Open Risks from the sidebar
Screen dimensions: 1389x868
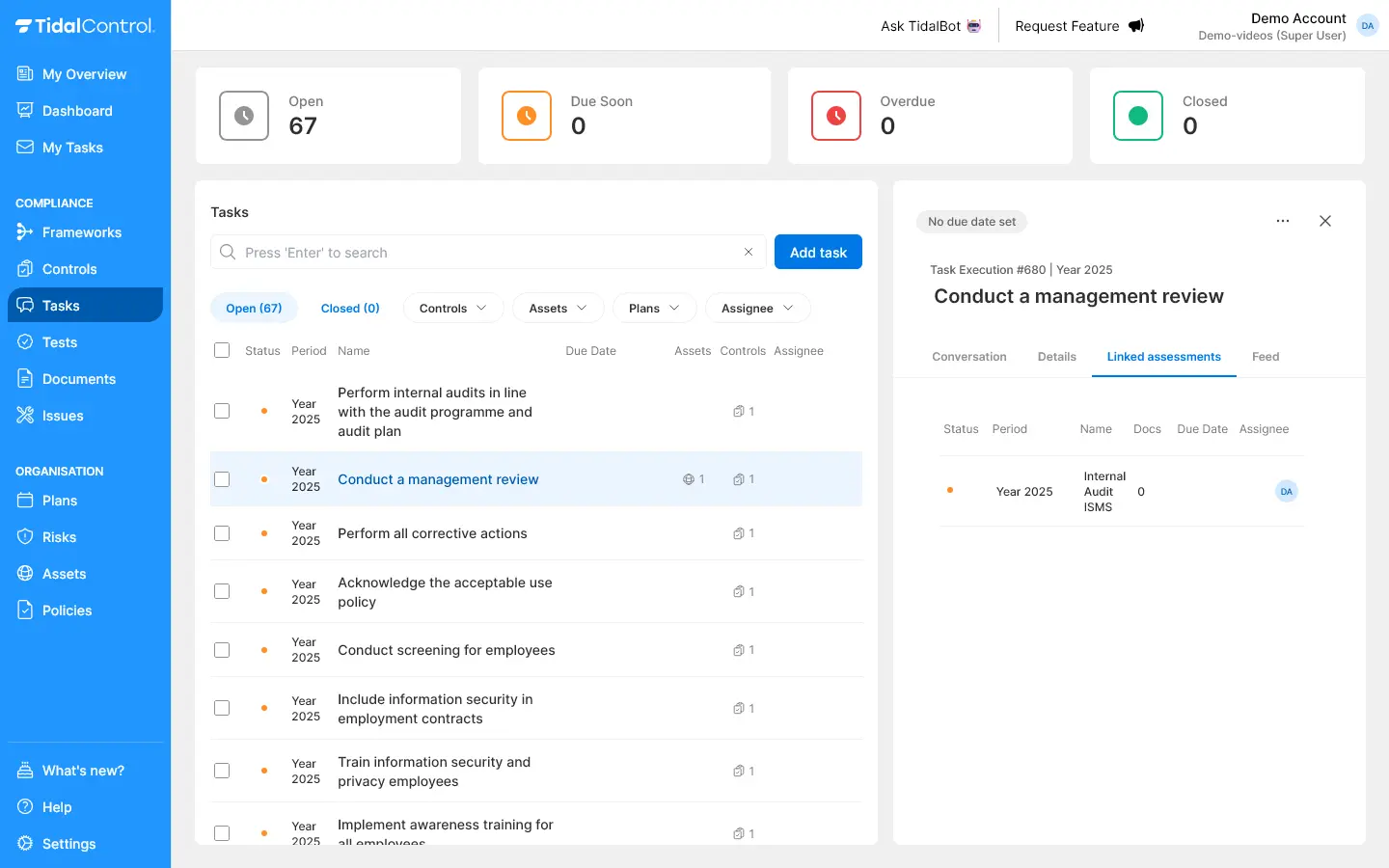[x=59, y=537]
